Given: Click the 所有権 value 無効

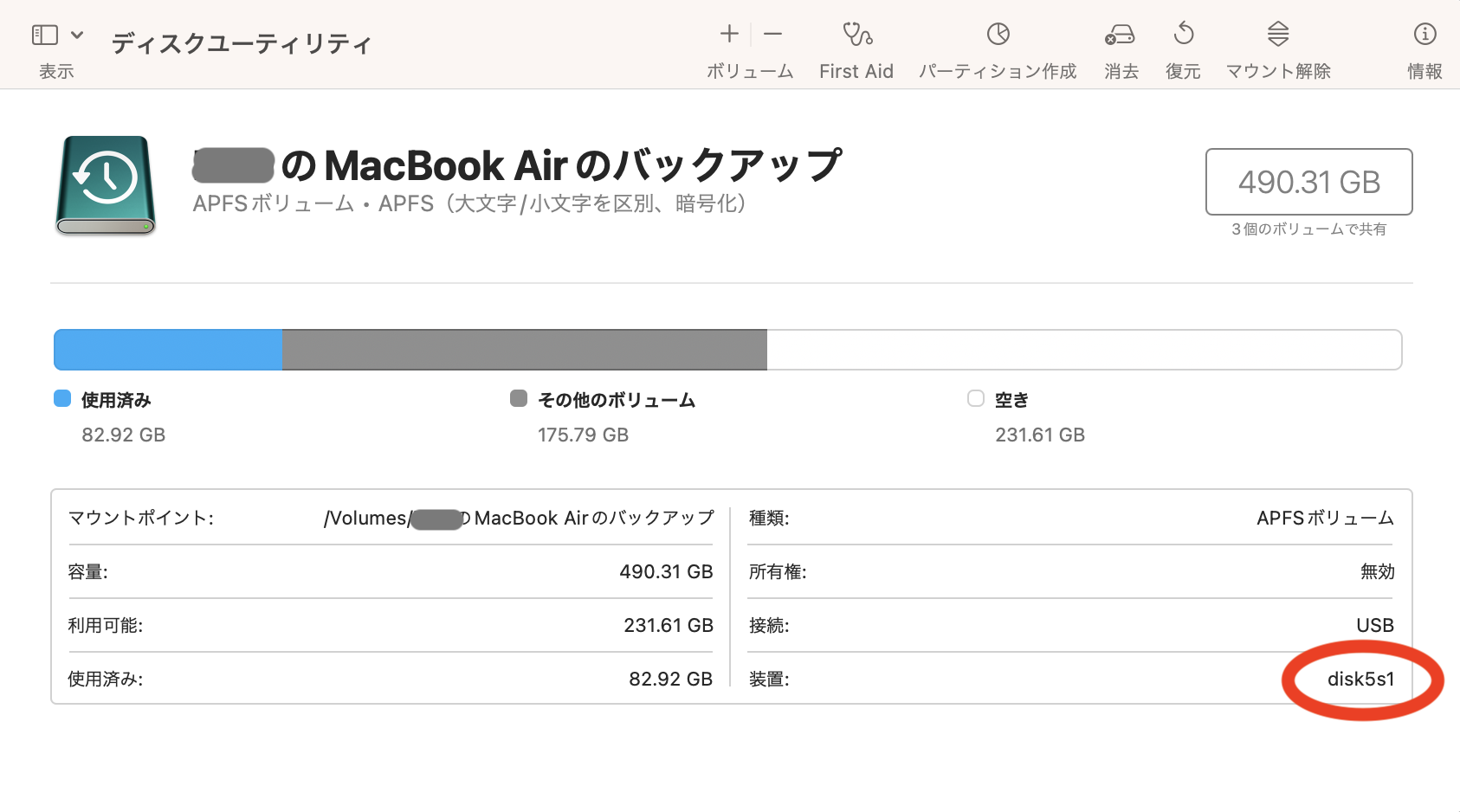Looking at the screenshot, I should point(1377,571).
